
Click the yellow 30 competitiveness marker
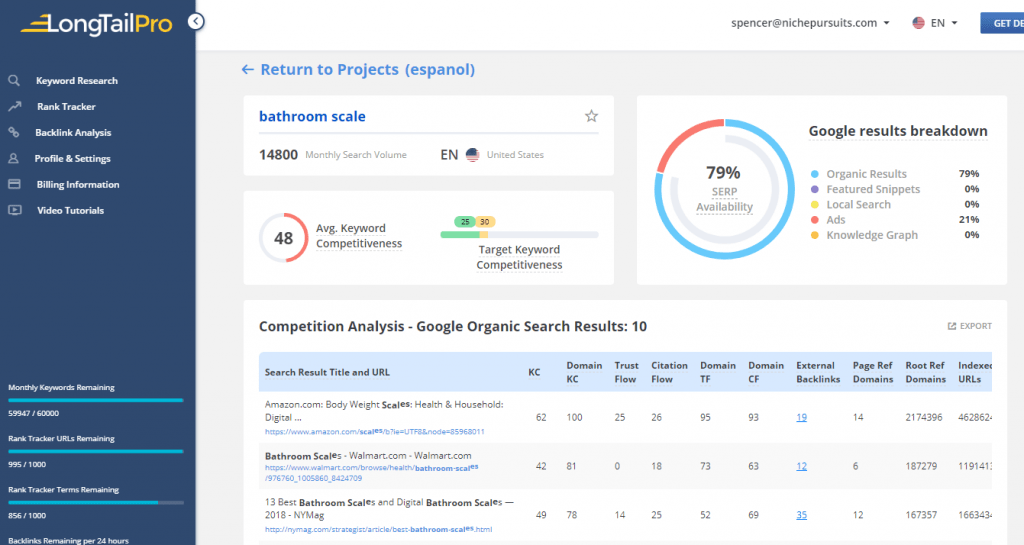click(485, 222)
